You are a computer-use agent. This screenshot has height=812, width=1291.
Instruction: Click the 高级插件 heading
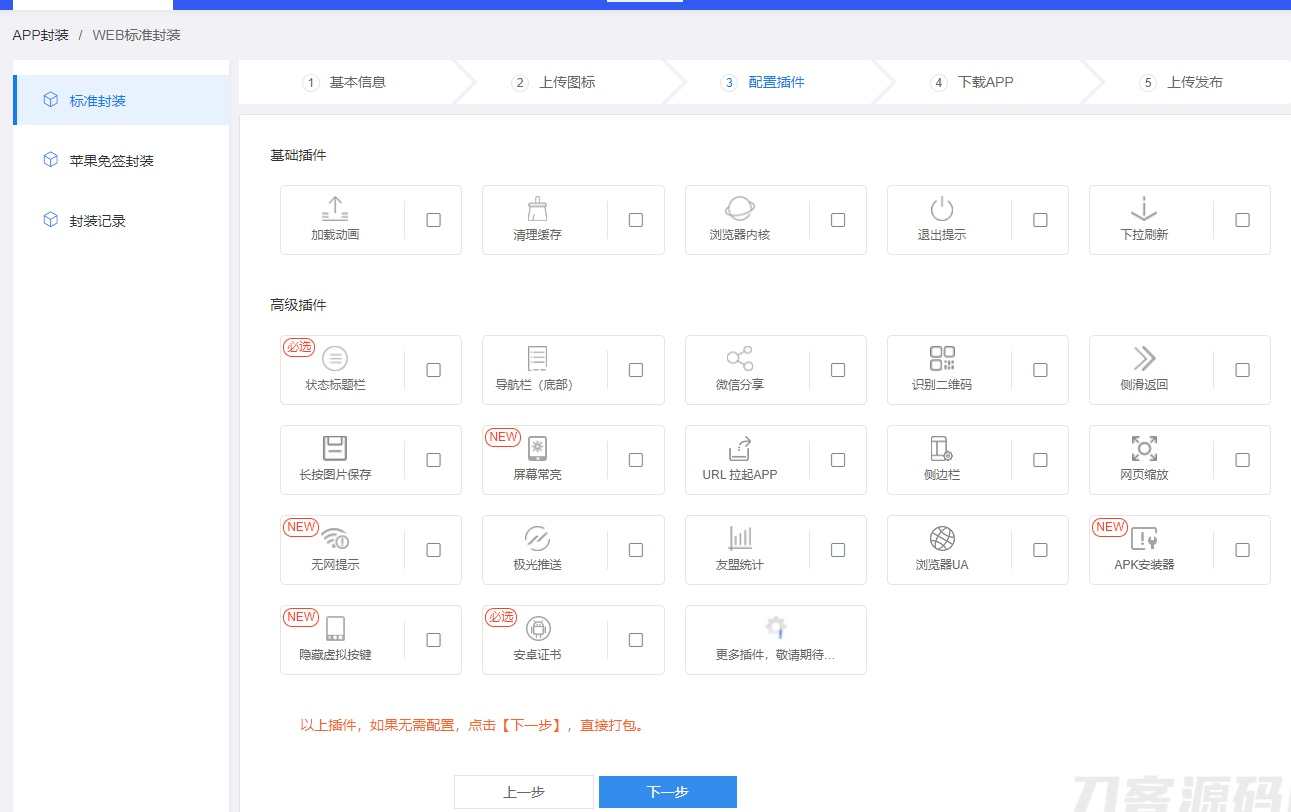298,305
